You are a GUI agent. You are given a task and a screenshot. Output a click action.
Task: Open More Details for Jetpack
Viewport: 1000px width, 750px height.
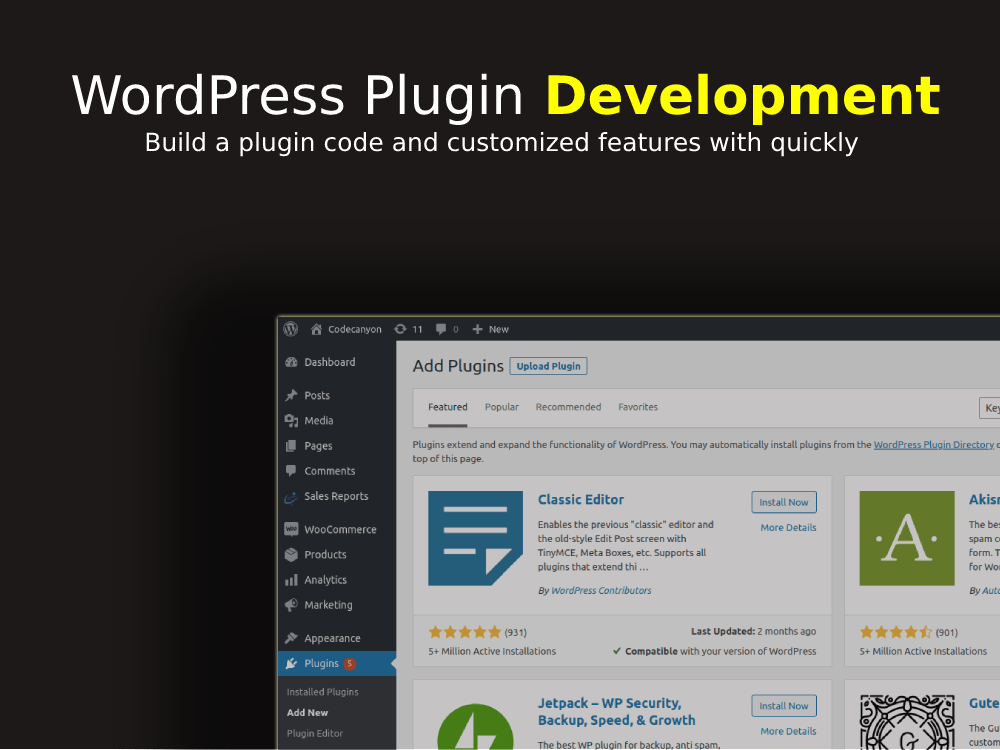(x=788, y=731)
